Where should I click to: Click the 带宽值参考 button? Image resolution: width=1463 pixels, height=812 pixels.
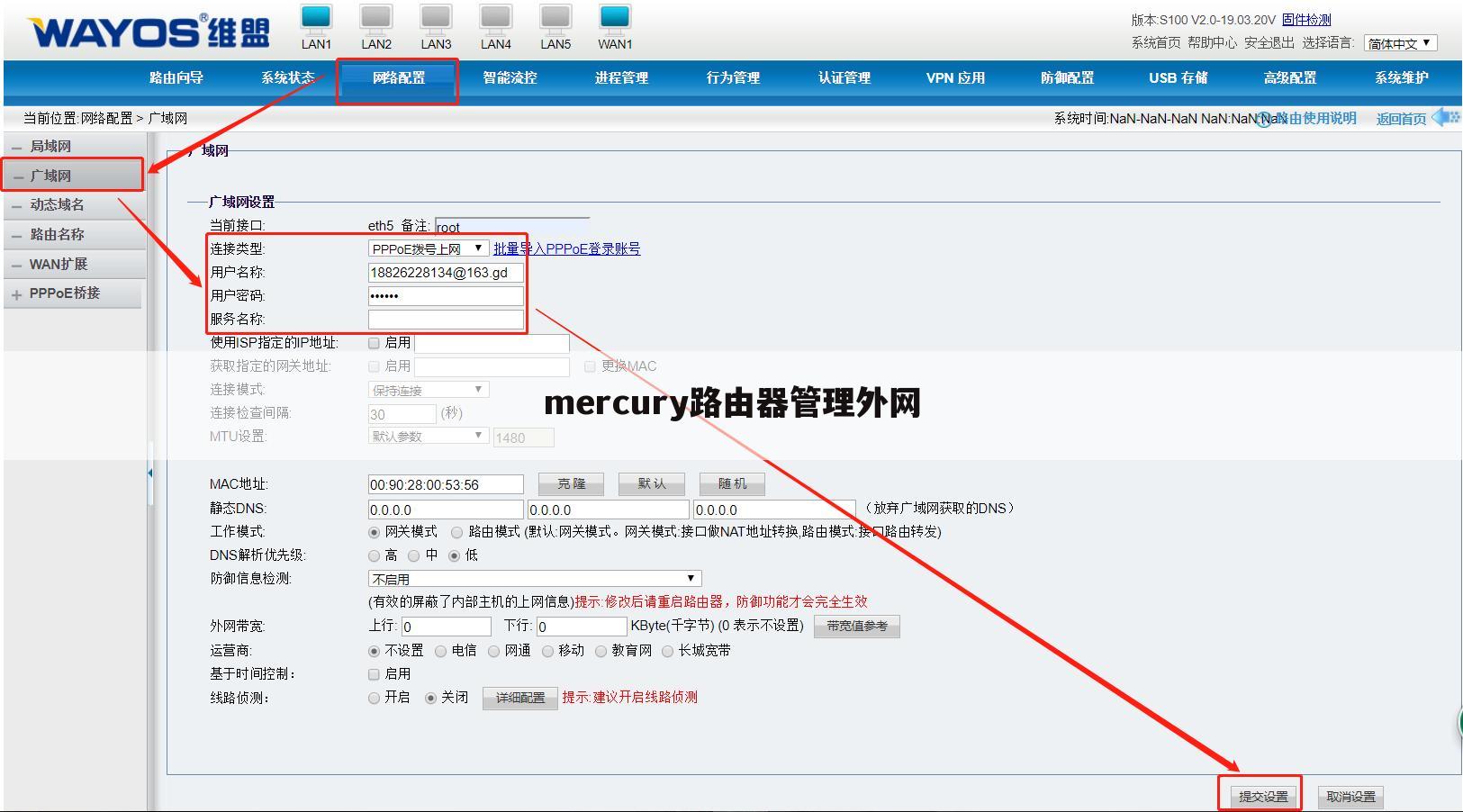(x=857, y=626)
